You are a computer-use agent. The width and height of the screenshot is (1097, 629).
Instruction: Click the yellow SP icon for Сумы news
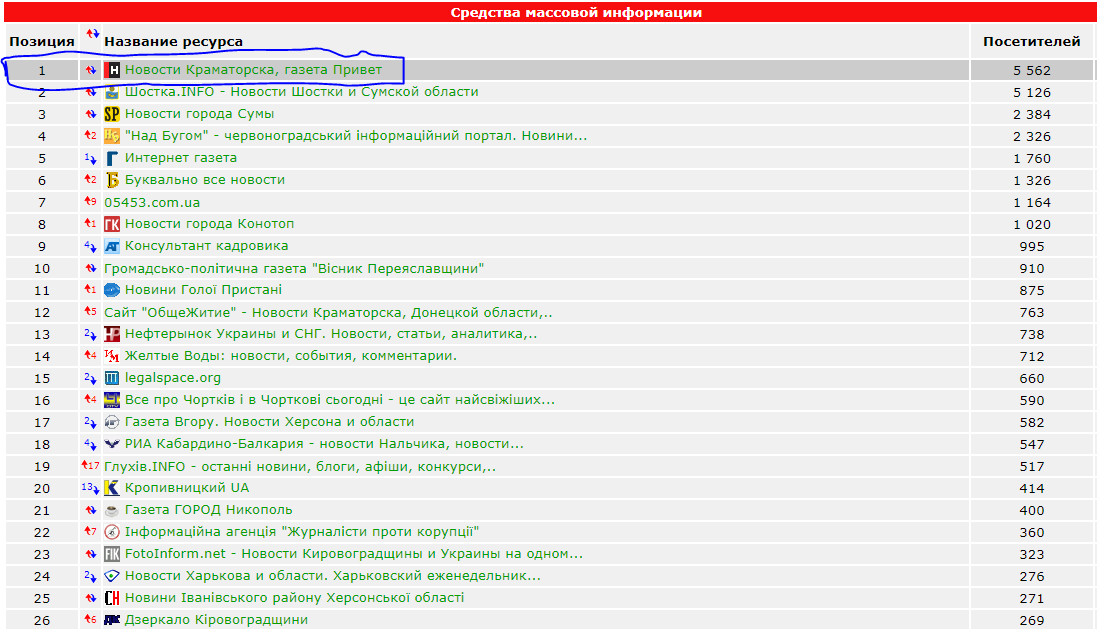click(112, 114)
